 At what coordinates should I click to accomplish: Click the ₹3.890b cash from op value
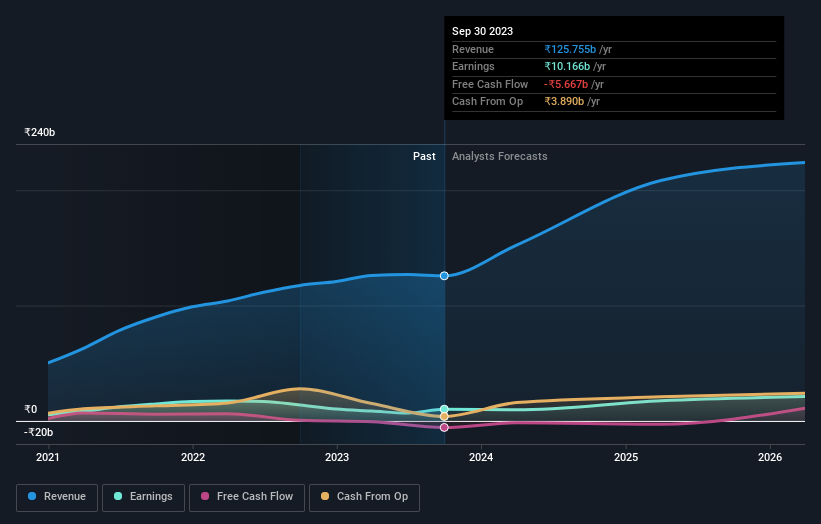pyautogui.click(x=564, y=102)
